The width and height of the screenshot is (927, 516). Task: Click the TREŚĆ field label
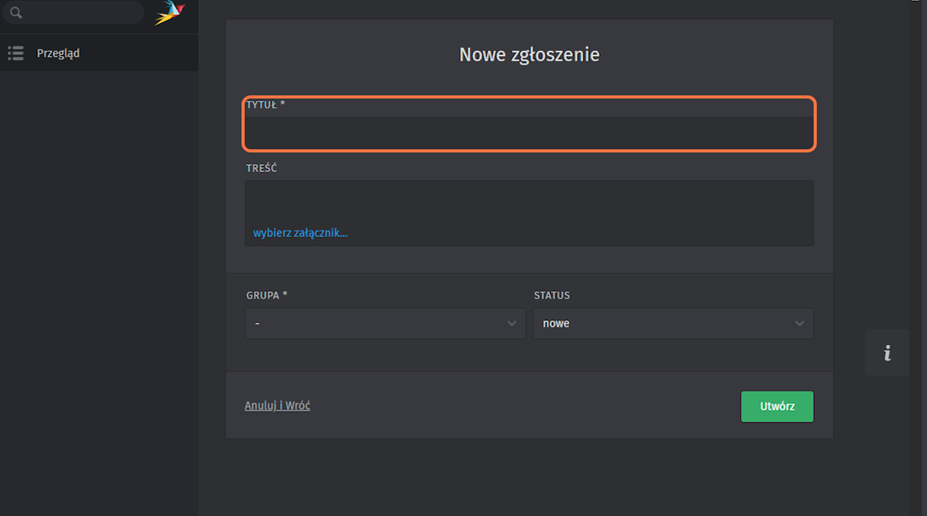click(261, 168)
